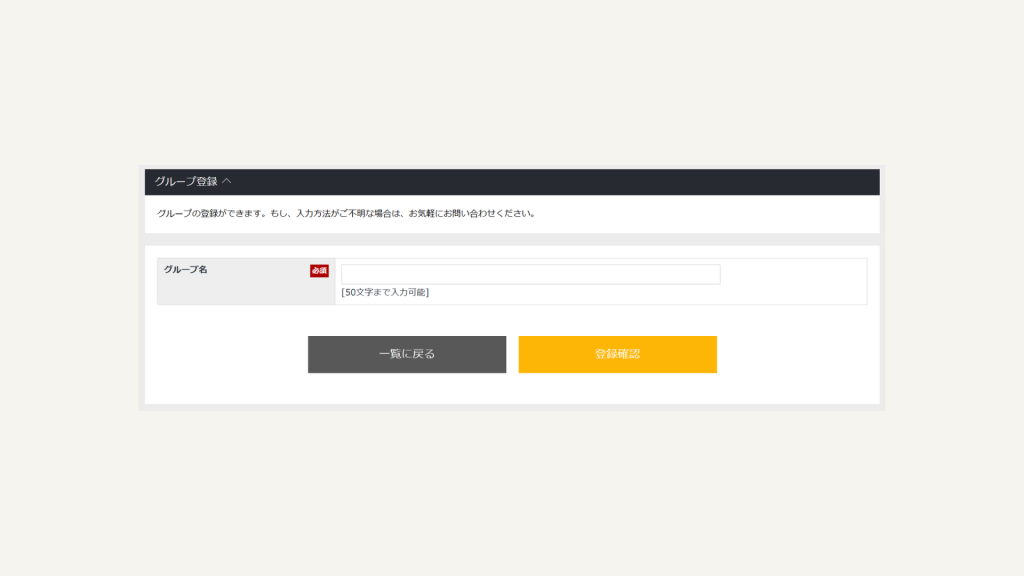Click the グループ名 label
The width and height of the screenshot is (1024, 576).
click(185, 270)
